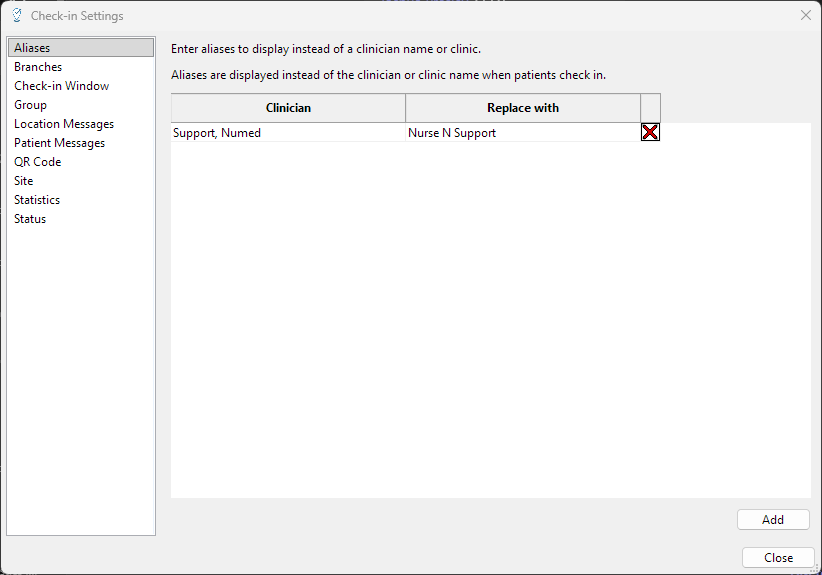Viewport: 822px width, 575px height.
Task: Close the Check-in Settings window with X
Action: [x=805, y=15]
